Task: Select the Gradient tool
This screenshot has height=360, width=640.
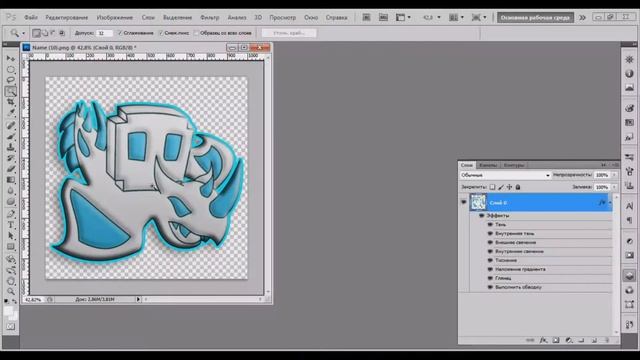Action: click(11, 180)
